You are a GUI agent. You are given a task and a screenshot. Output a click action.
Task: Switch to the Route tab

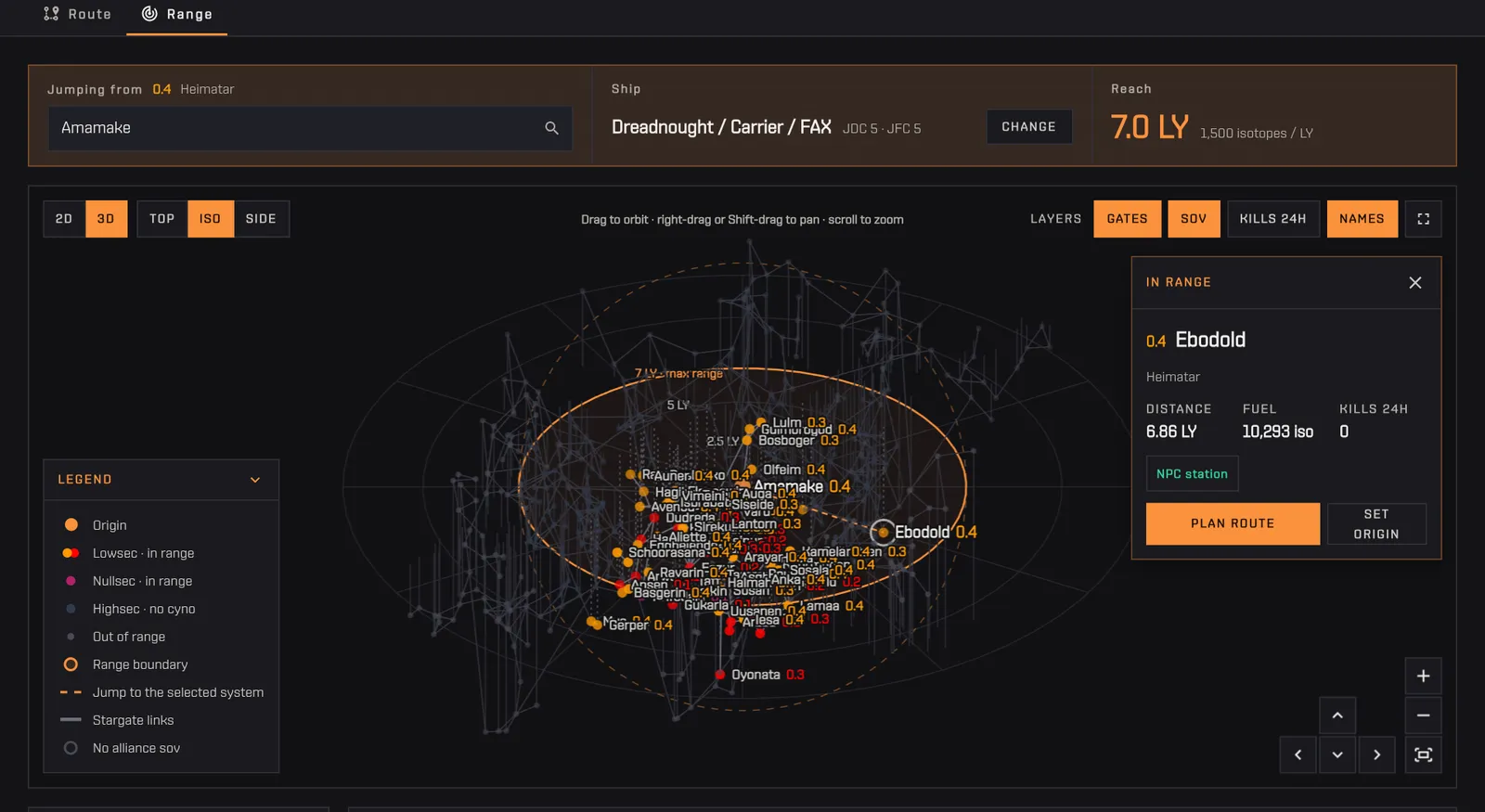77,14
